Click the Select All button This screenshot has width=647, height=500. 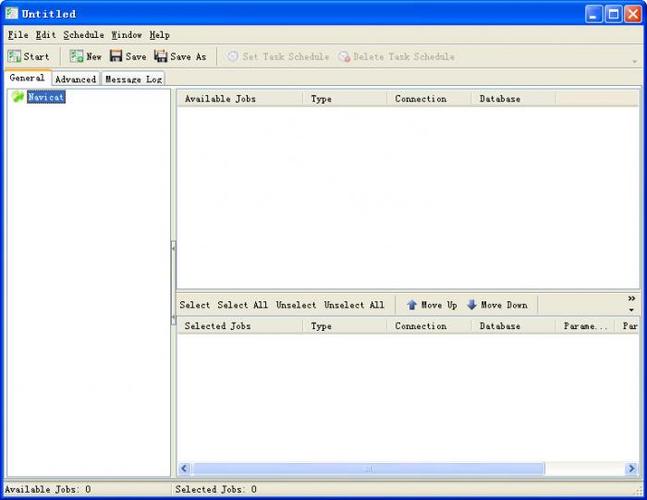[x=243, y=305]
